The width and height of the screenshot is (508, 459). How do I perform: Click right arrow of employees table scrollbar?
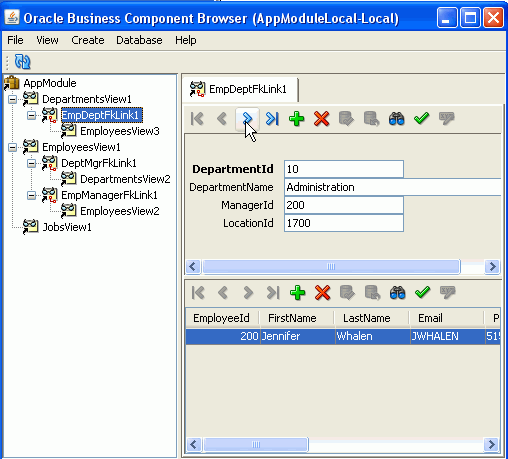coord(492,444)
